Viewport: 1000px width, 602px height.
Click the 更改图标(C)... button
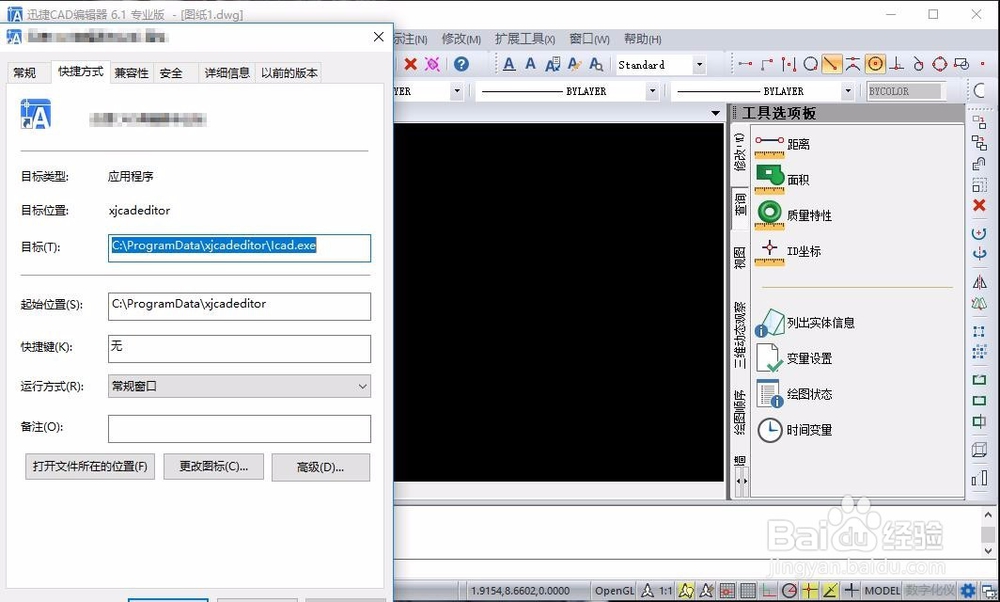point(214,466)
